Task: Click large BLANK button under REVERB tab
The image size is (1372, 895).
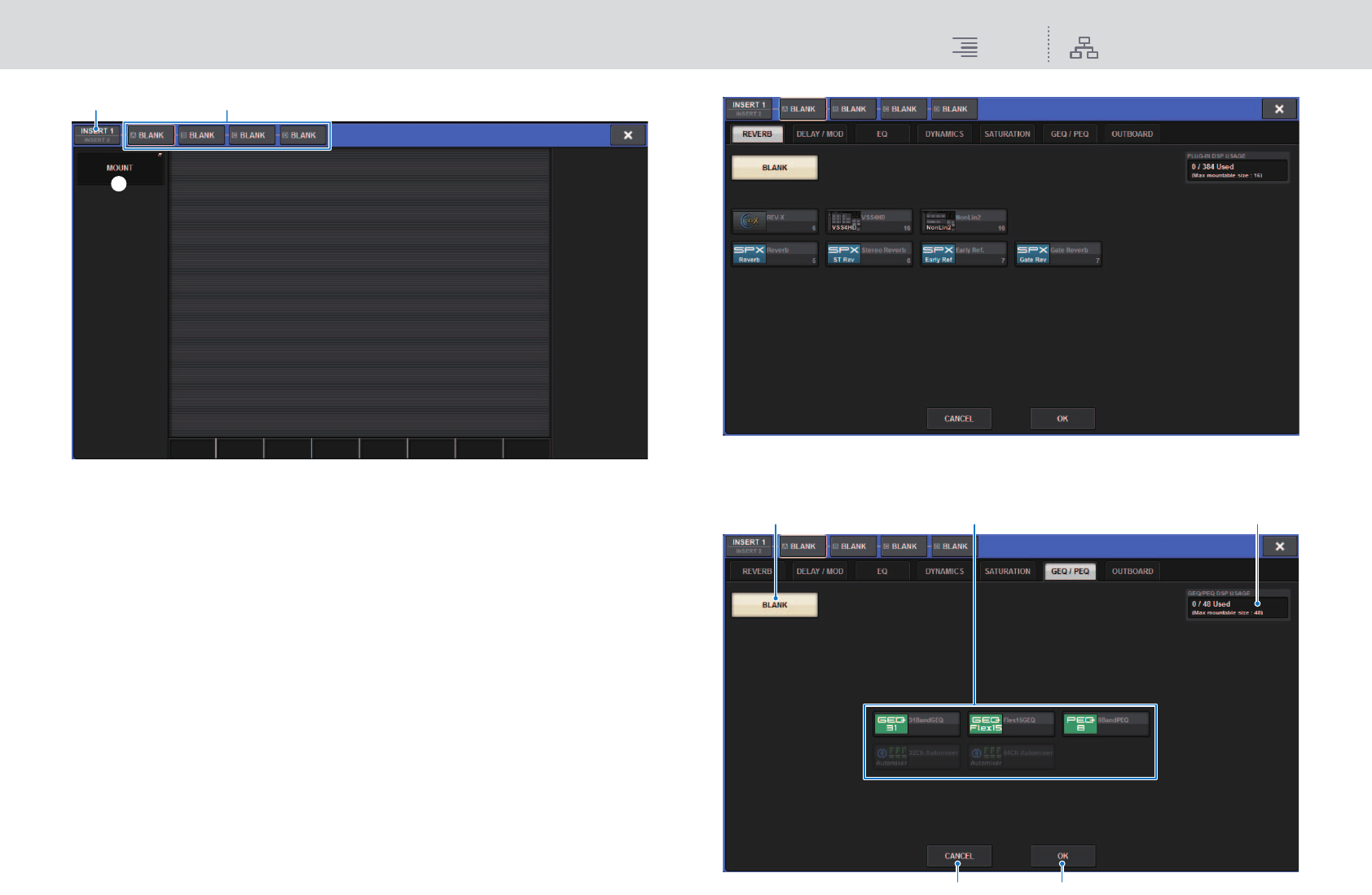Action: [x=775, y=168]
